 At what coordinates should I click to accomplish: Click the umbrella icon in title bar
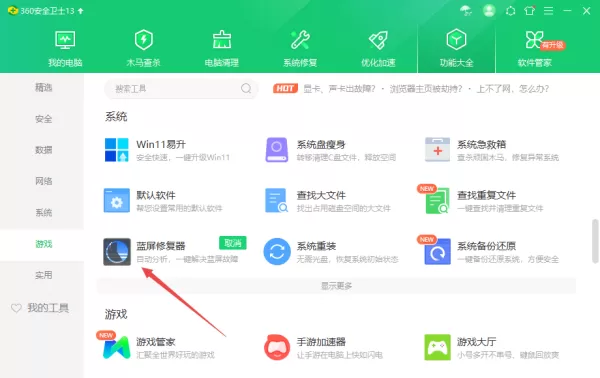click(x=466, y=11)
